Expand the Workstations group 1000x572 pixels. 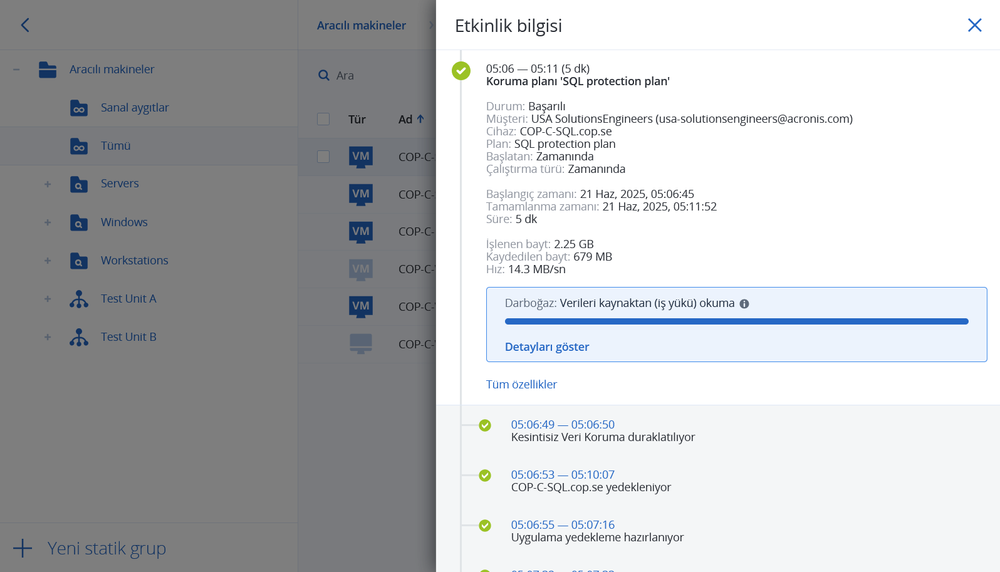point(47,260)
